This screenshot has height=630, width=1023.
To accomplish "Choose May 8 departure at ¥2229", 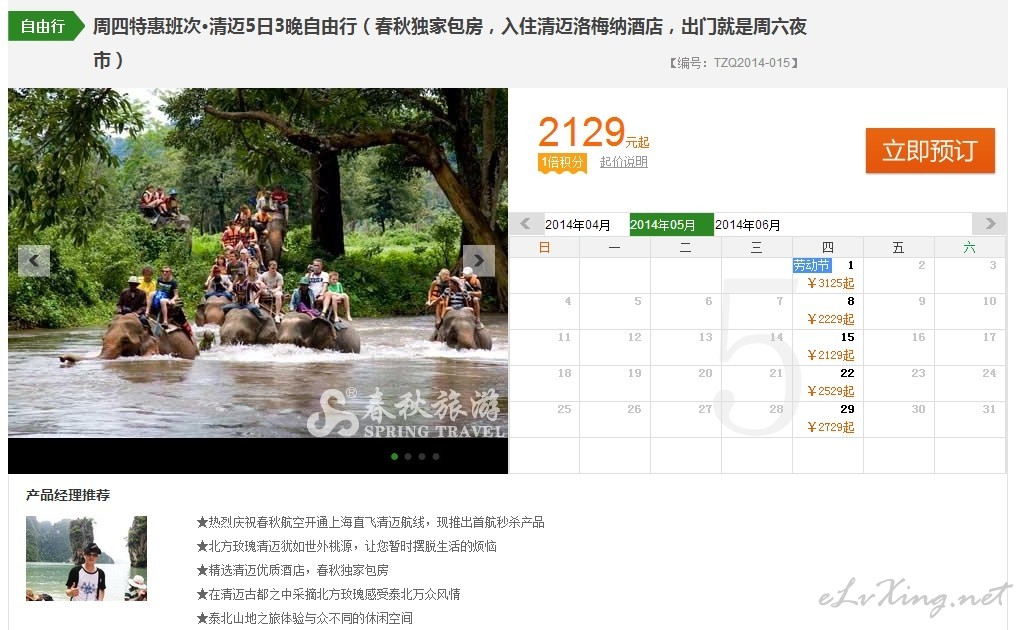I will [x=829, y=311].
